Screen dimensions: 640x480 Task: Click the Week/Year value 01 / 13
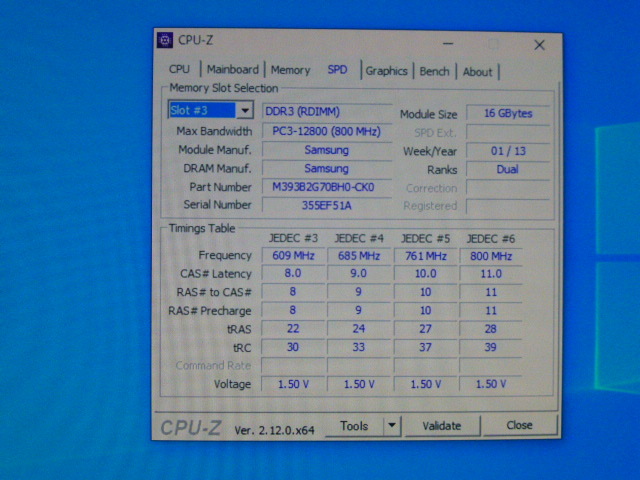pos(508,151)
